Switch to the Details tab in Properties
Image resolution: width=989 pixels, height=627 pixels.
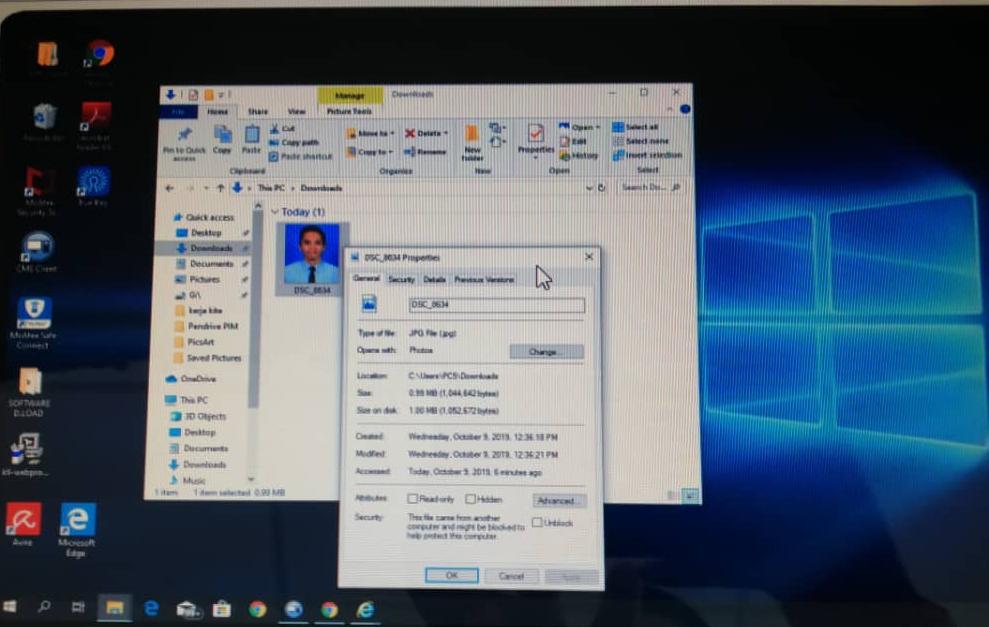434,280
